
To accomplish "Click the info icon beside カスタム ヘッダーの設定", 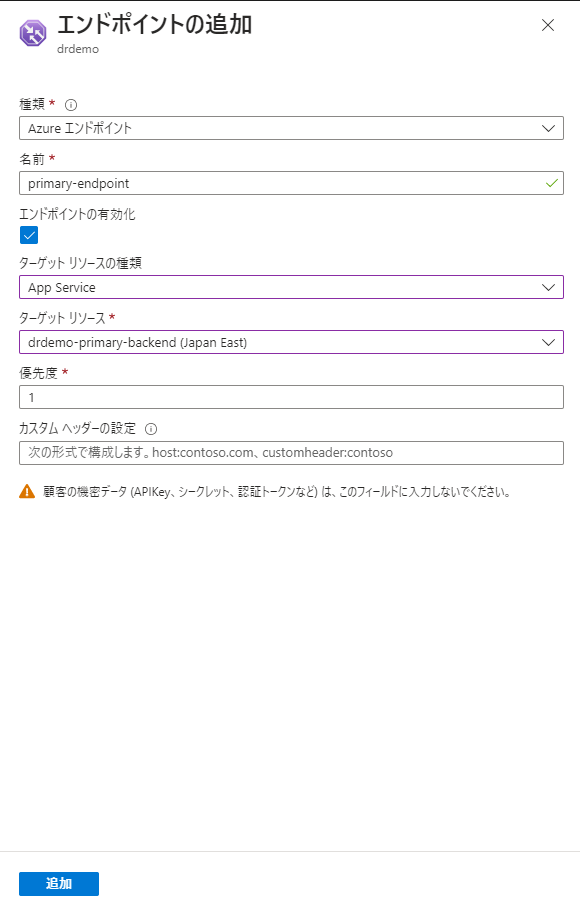I will click(x=151, y=429).
